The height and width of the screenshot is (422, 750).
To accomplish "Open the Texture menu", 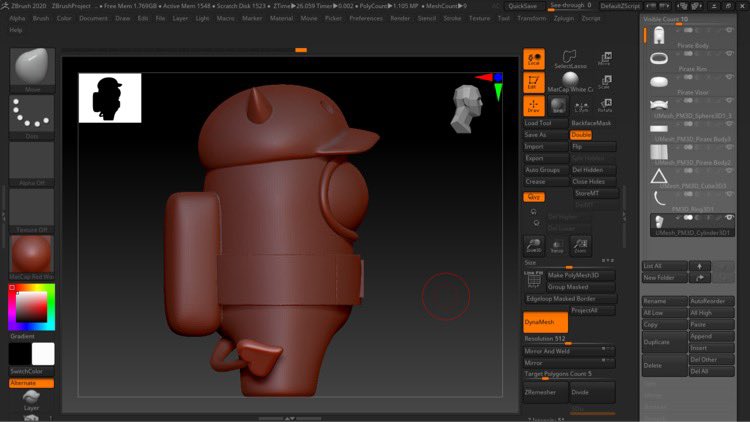I will click(479, 18).
